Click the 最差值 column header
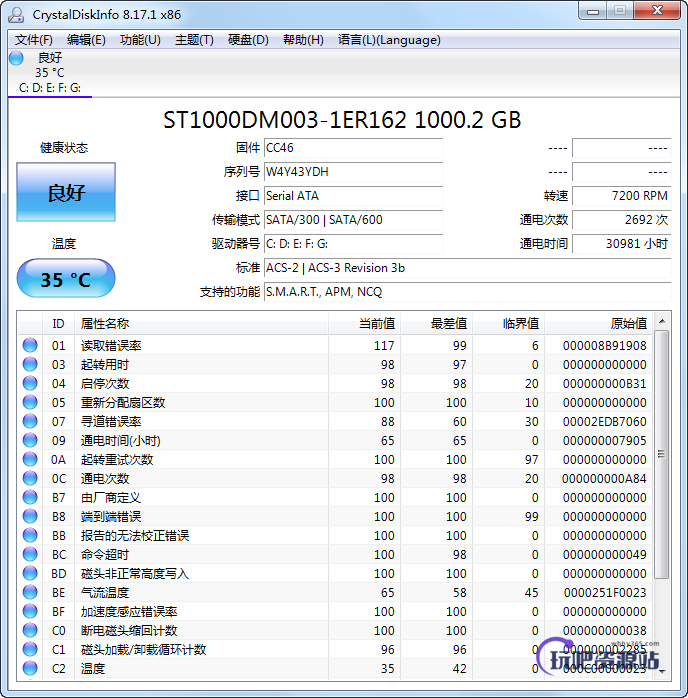Image resolution: width=688 pixels, height=698 pixels. (437, 324)
